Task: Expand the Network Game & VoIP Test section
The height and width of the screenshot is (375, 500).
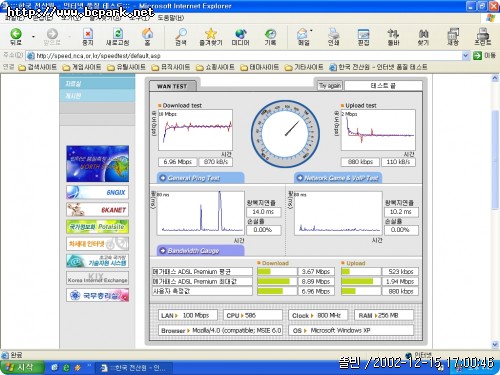Action: coord(338,178)
